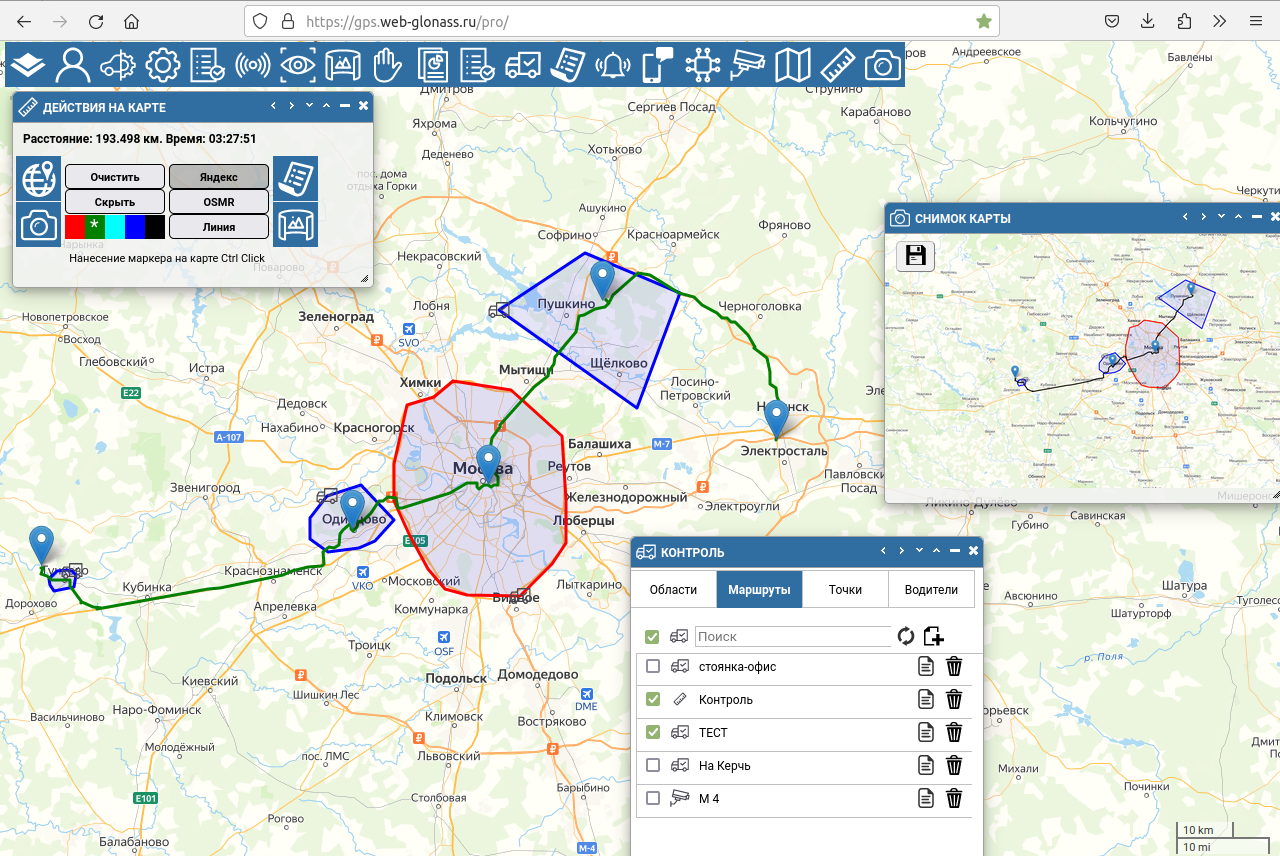Switch to the Области tab
Image resolution: width=1280 pixels, height=856 pixels.
click(673, 590)
